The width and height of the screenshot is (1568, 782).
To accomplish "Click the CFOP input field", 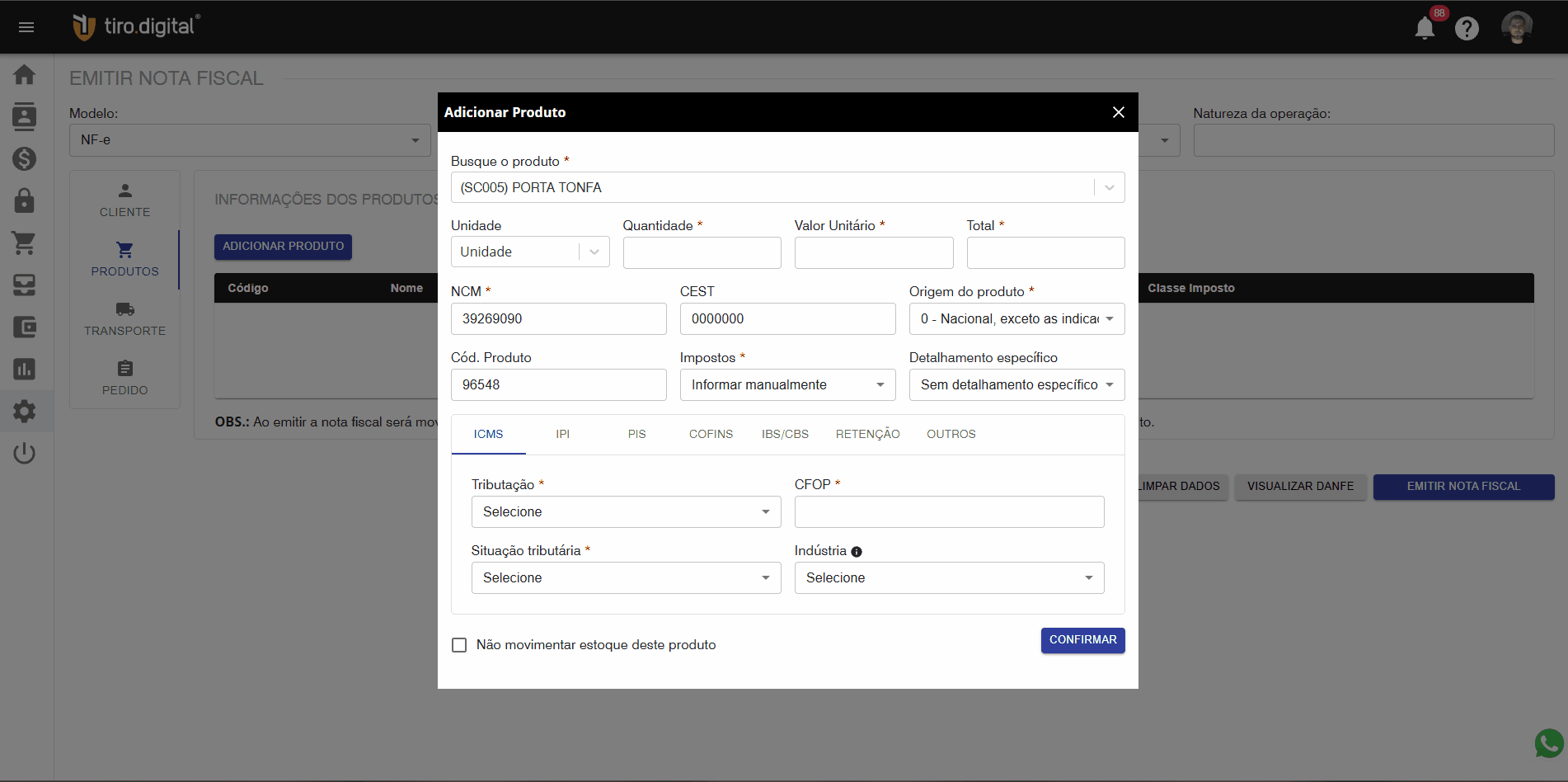I will coord(949,511).
